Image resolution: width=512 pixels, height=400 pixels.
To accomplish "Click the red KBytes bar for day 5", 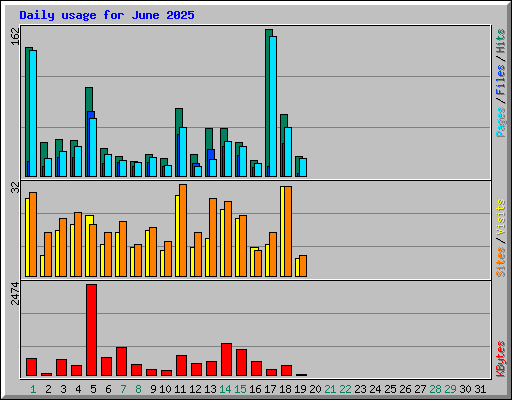I will (91, 330).
